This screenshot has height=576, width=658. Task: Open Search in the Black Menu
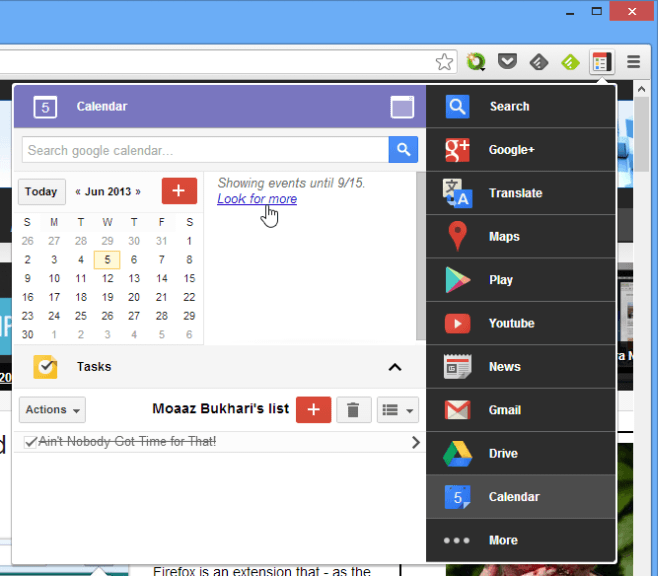tap(521, 107)
